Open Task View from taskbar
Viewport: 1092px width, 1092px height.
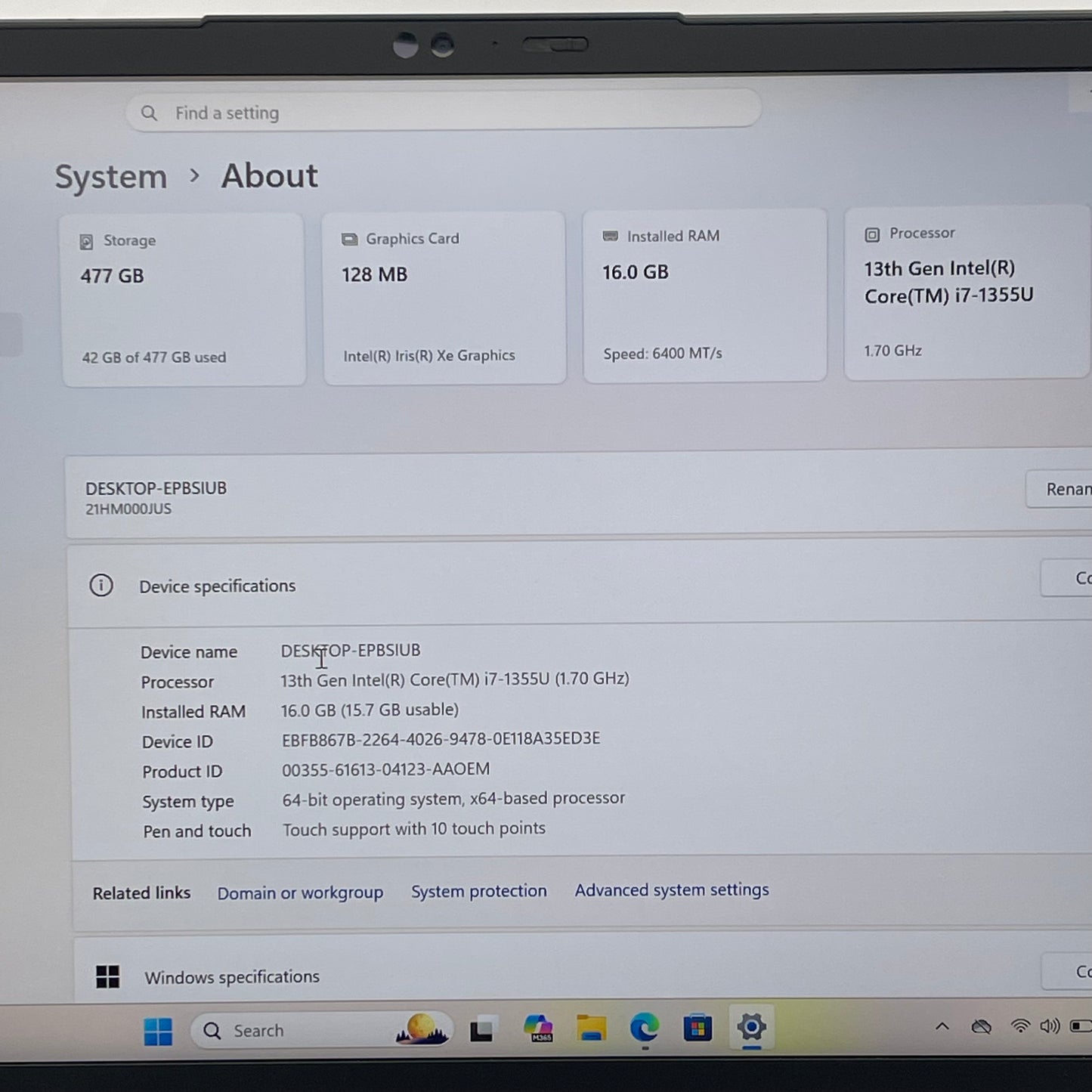coord(482,1030)
